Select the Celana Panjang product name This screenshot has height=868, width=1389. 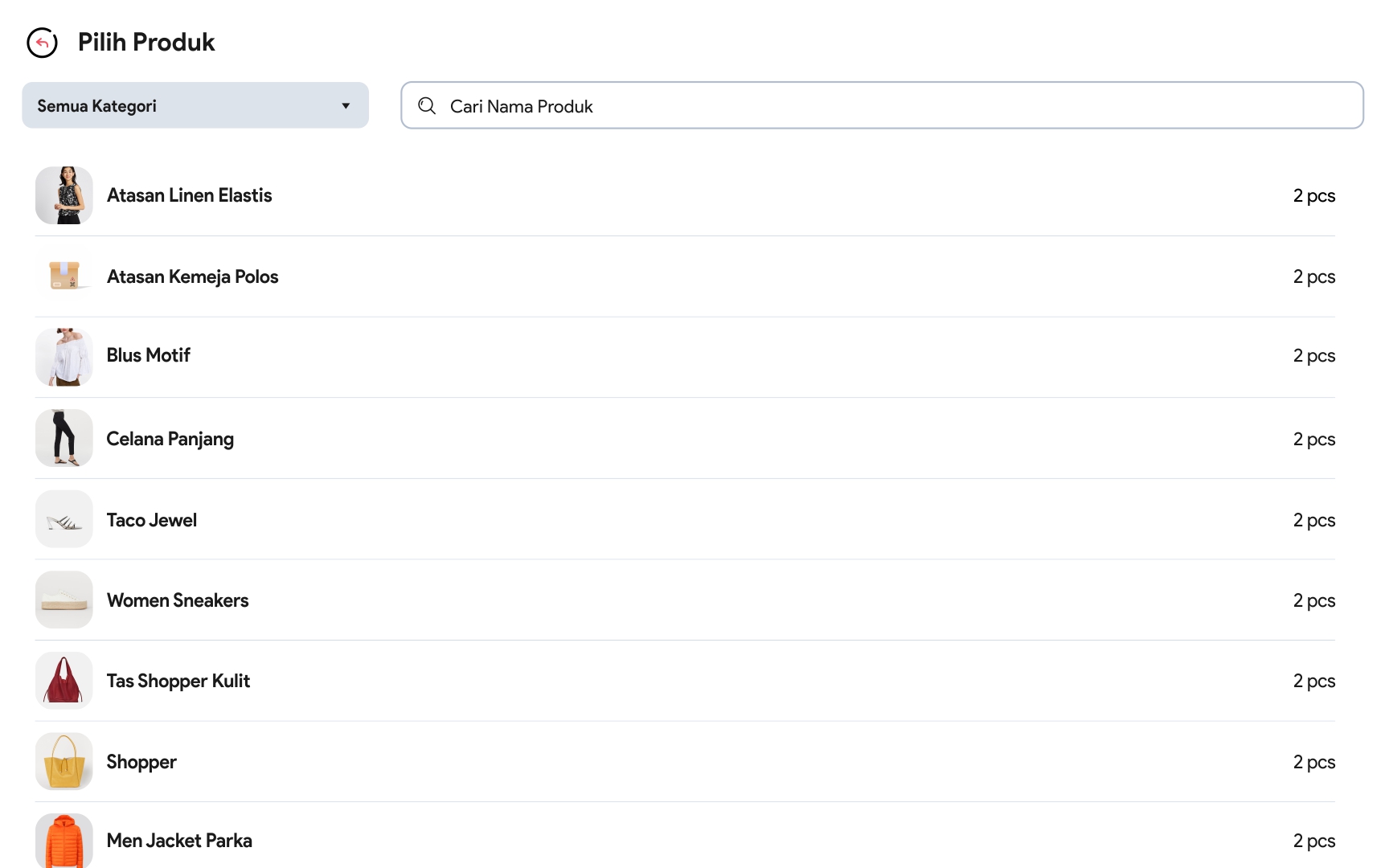[170, 439]
